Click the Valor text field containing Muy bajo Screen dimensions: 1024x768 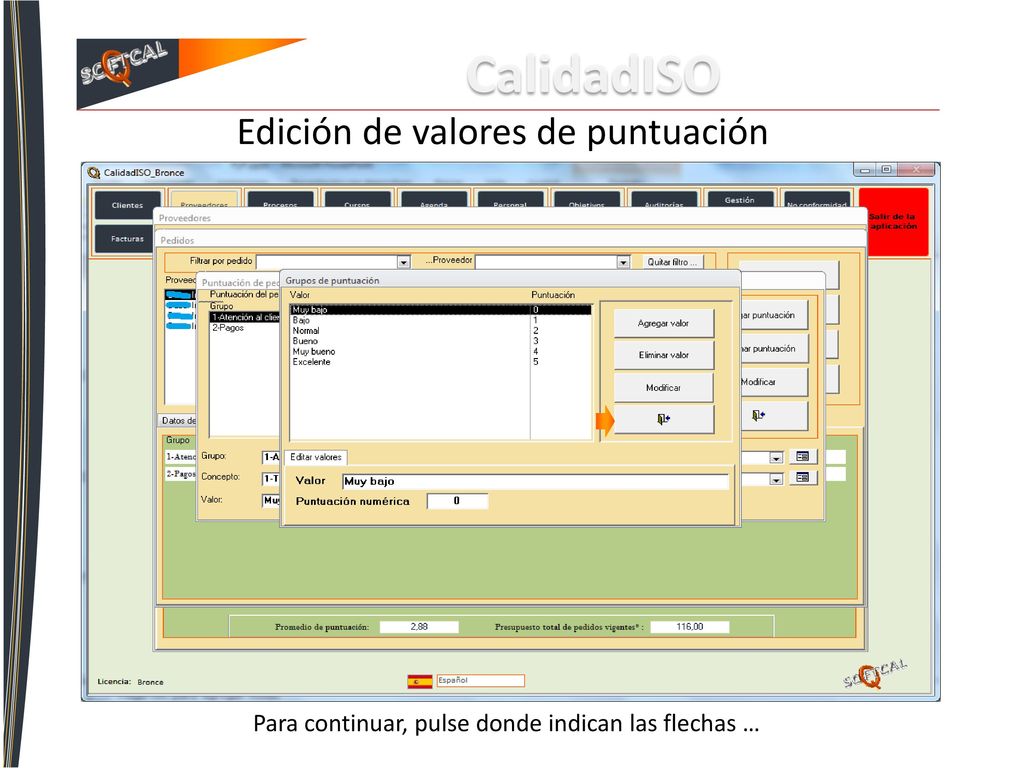[x=535, y=481]
